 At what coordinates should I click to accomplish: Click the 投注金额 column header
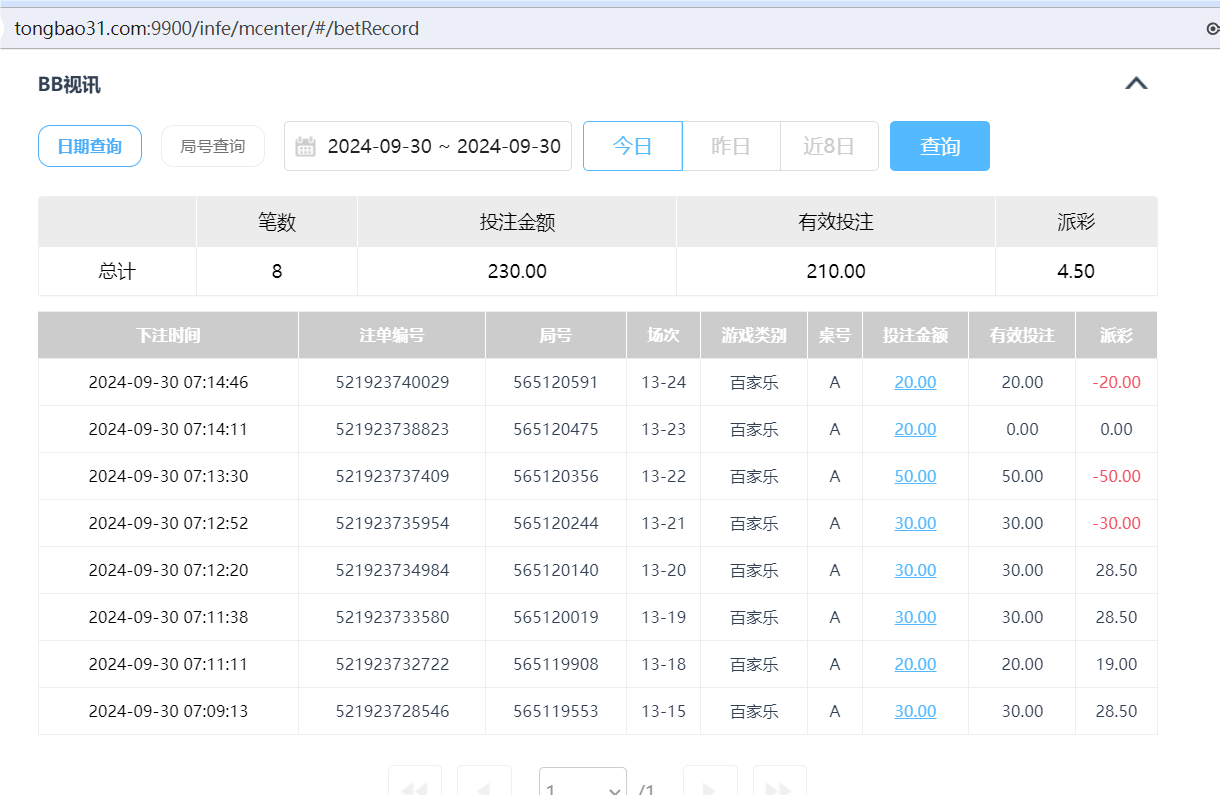pos(914,335)
